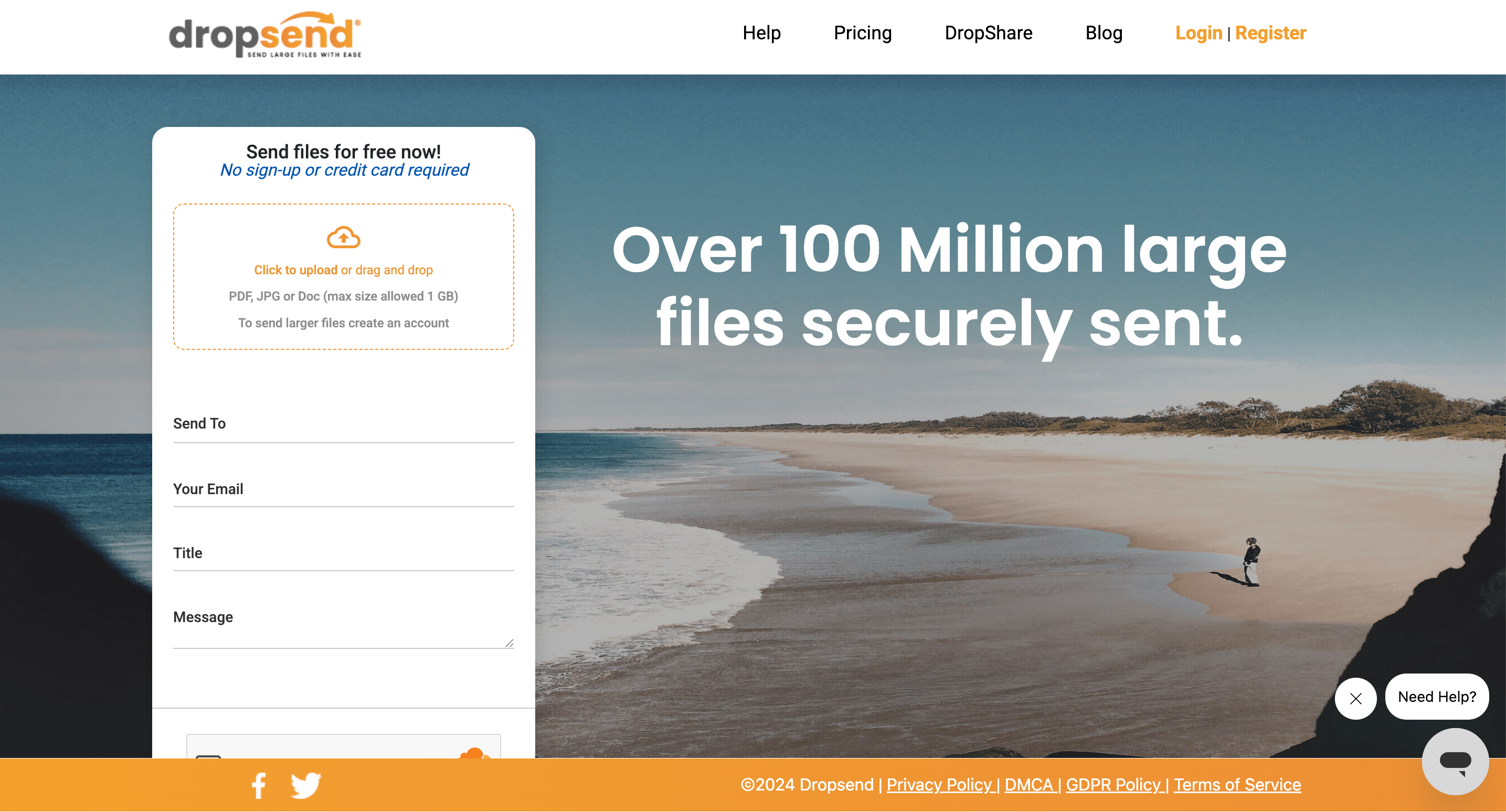Dismiss the Need Help popup
Viewport: 1506px width, 812px height.
1355,699
